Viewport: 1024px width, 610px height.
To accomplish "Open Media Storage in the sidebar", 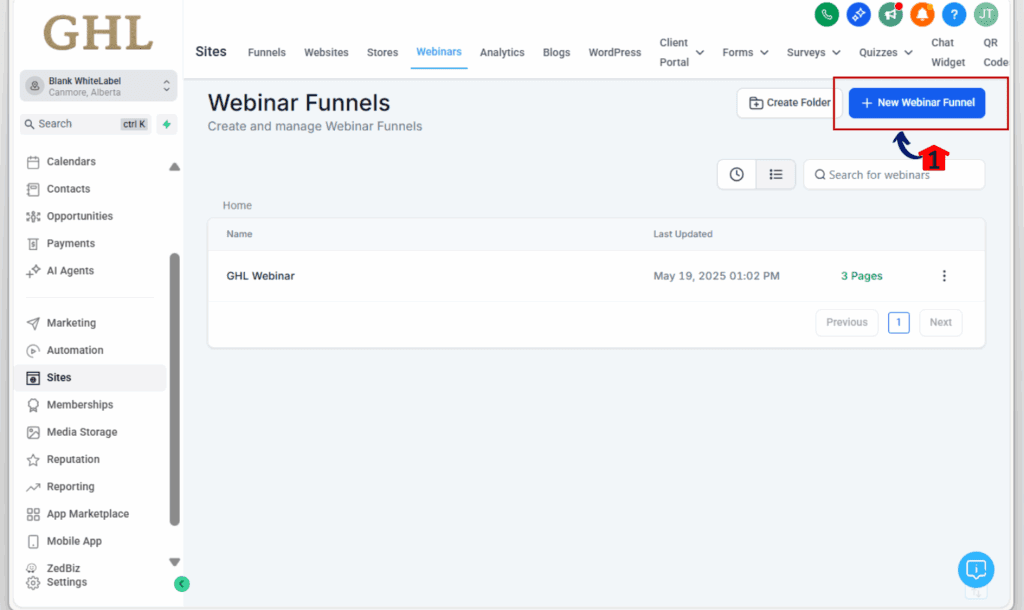I will [x=82, y=432].
